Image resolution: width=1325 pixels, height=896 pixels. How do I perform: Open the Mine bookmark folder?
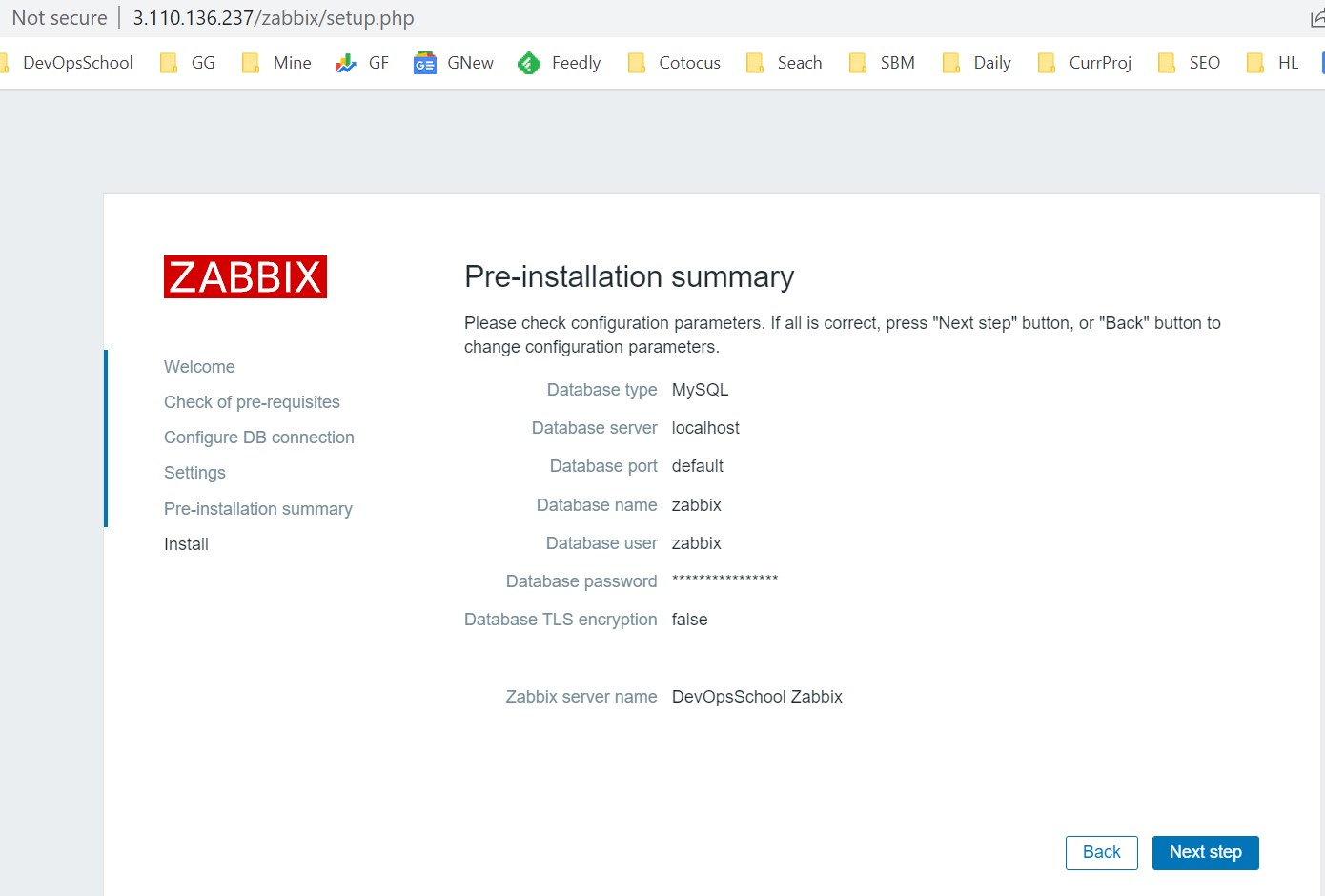click(277, 63)
